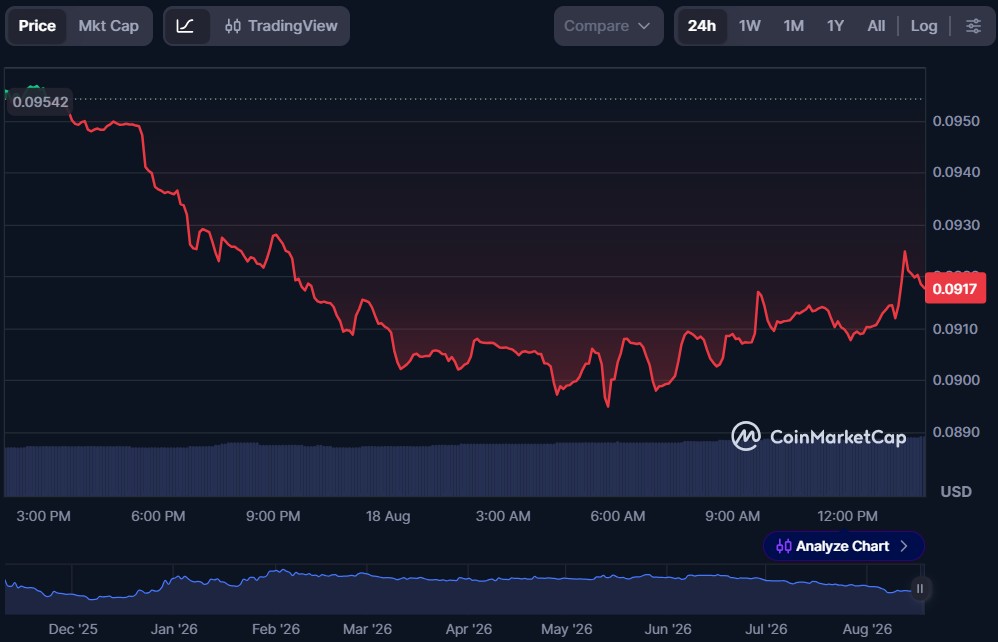Click the 6:00 AM time label
The height and width of the screenshot is (642, 998).
tap(617, 516)
